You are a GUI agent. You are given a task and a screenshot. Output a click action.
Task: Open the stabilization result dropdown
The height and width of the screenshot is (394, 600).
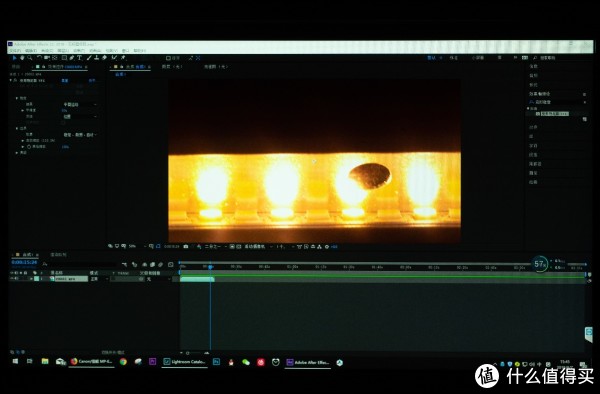click(x=80, y=104)
